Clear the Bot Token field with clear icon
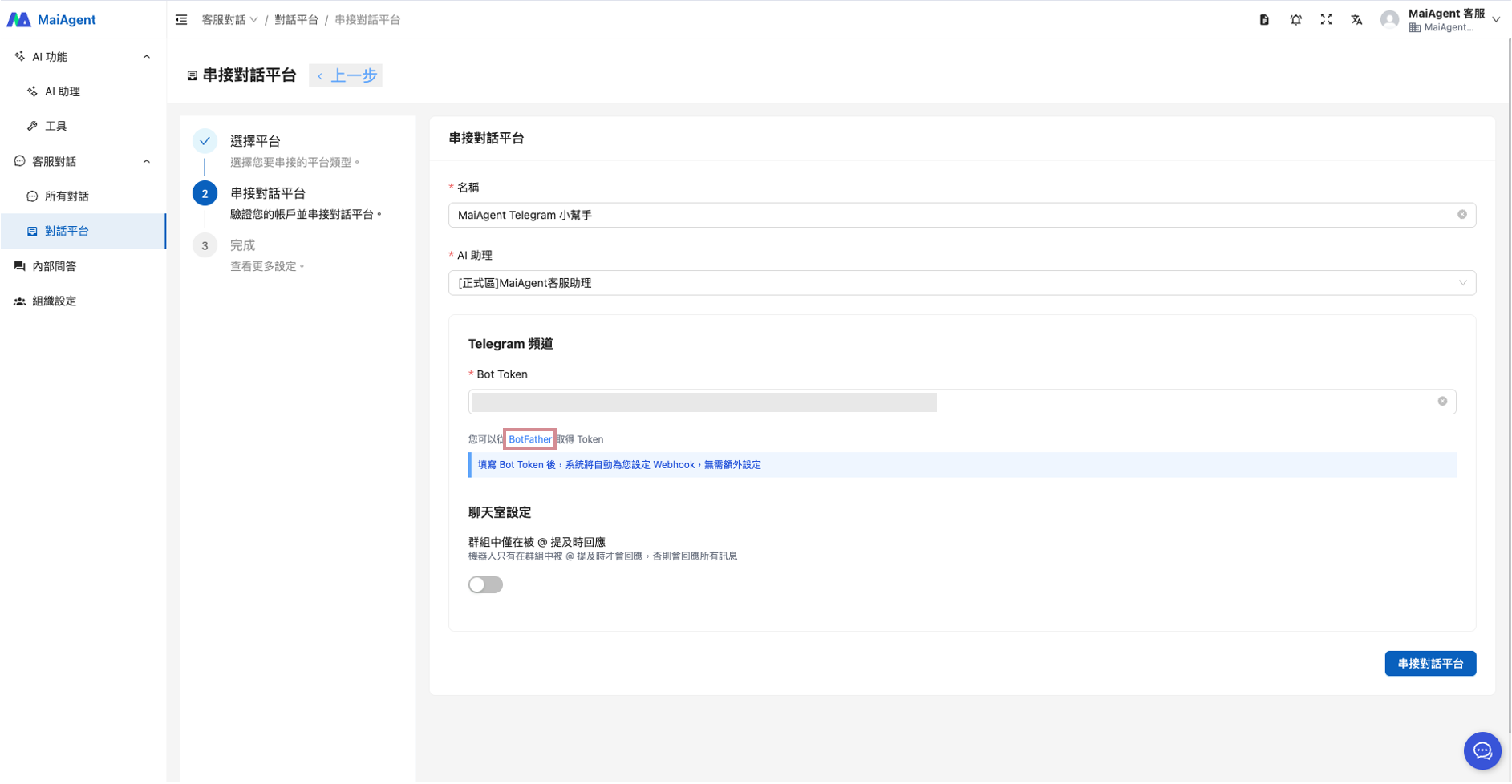This screenshot has width=1512, height=784. (x=1441, y=402)
